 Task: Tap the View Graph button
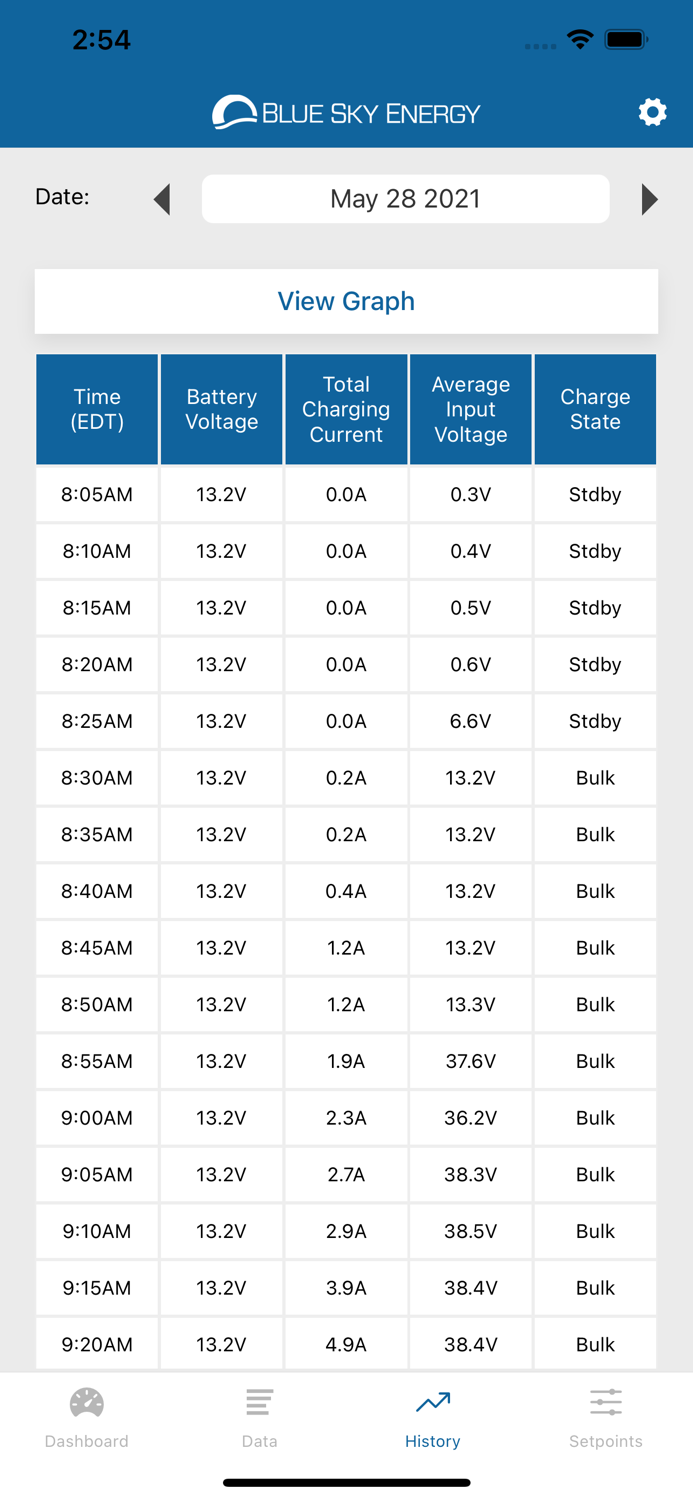point(346,301)
